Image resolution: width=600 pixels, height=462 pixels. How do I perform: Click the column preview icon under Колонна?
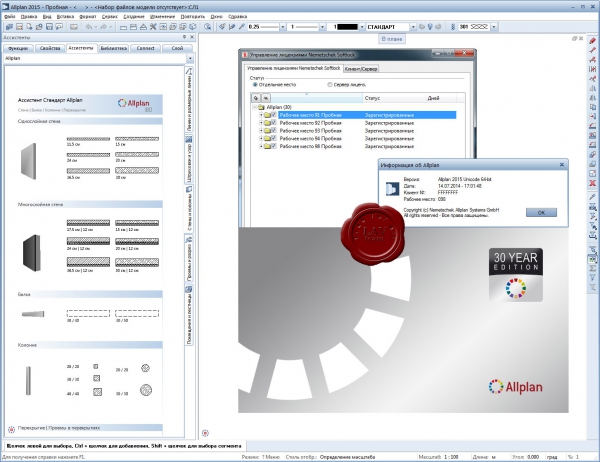tap(28, 381)
